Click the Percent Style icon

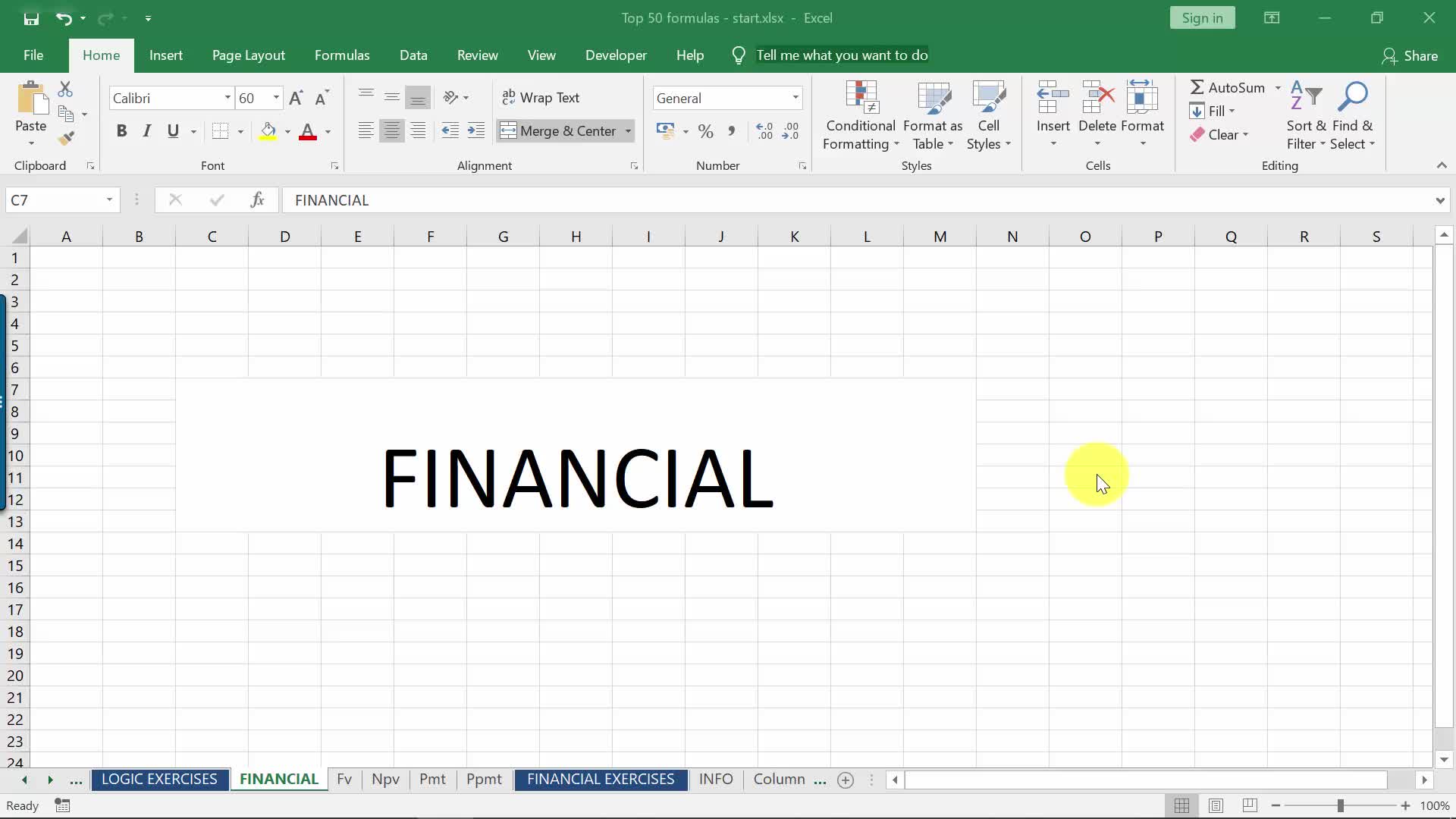click(x=705, y=131)
